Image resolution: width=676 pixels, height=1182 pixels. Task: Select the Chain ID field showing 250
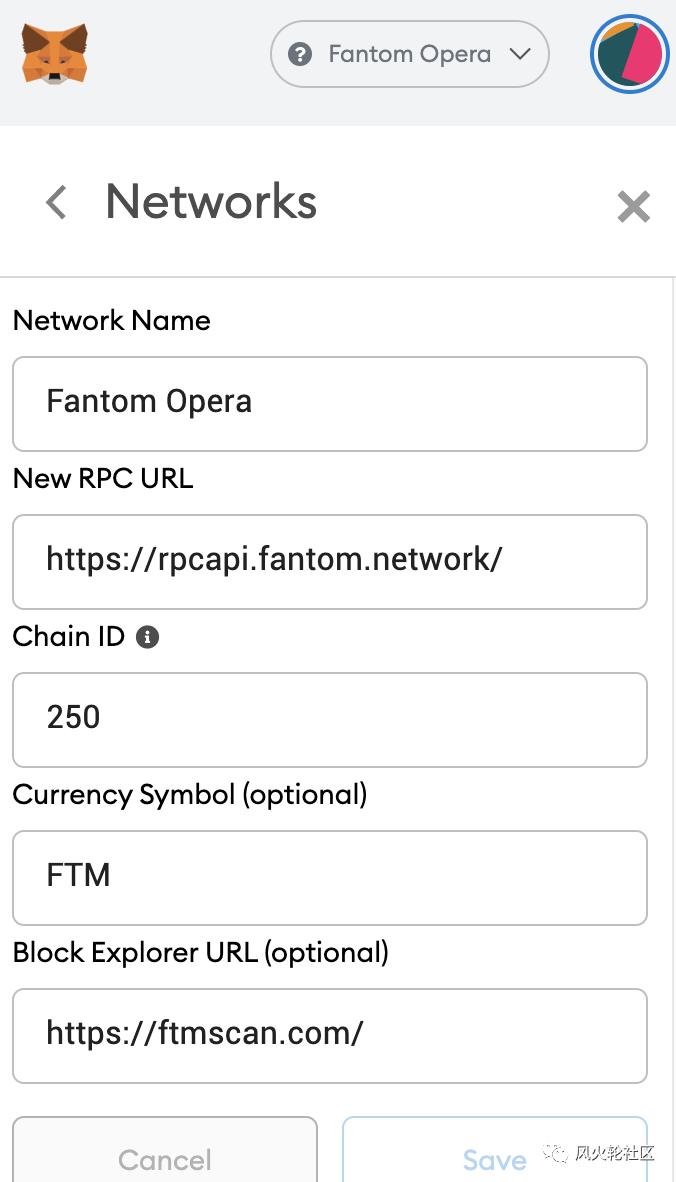(x=330, y=718)
